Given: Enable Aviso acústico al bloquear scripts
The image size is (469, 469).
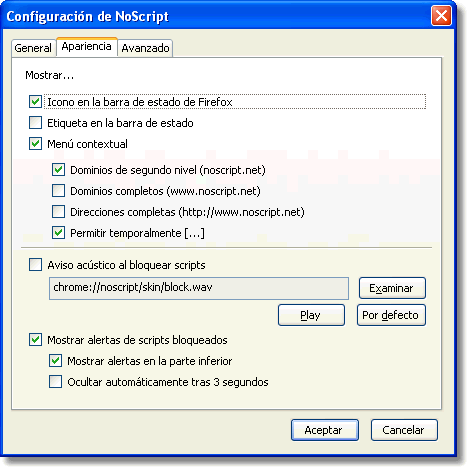Looking at the screenshot, I should [x=35, y=265].
